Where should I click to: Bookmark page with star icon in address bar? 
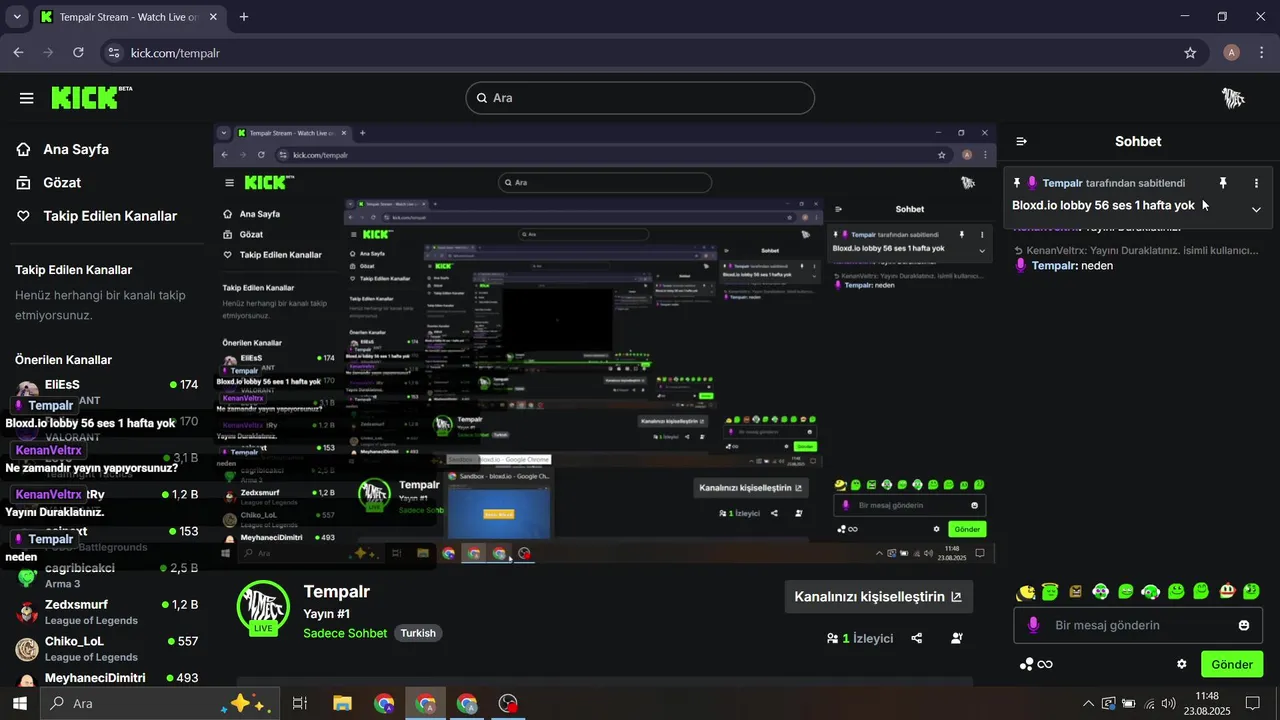pos(1190,53)
